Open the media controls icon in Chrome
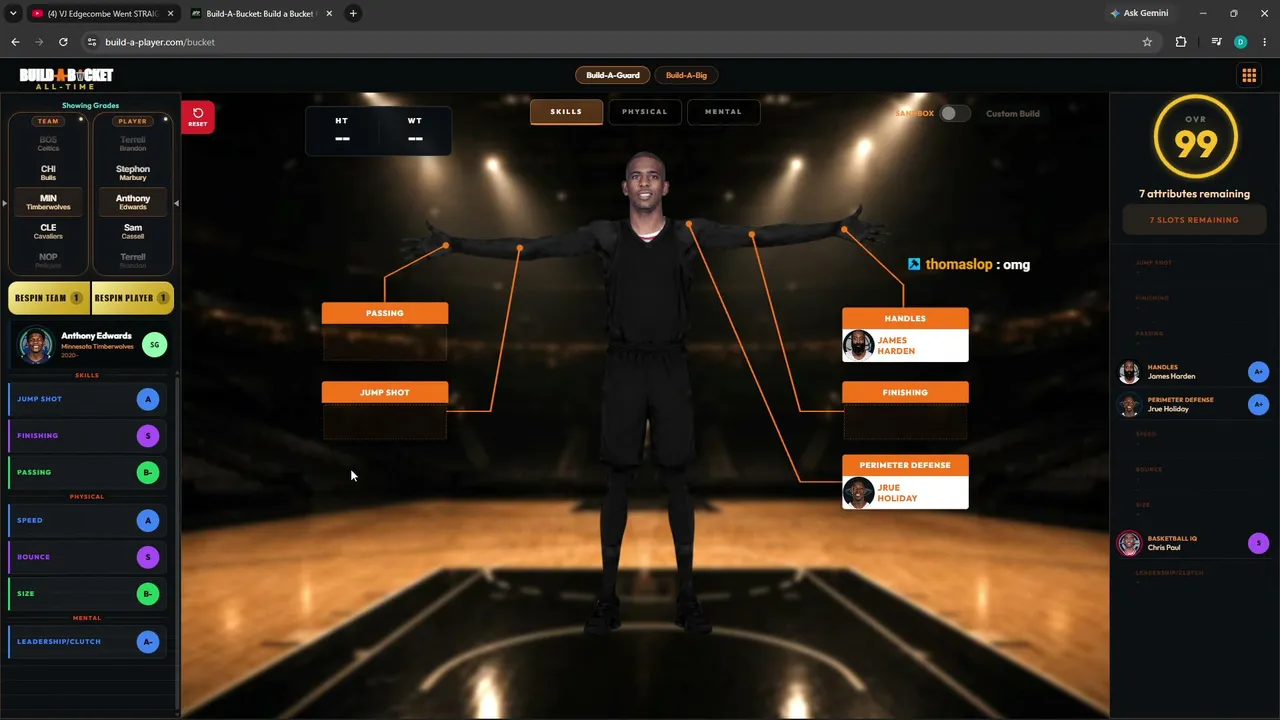This screenshot has width=1280, height=720. [1216, 42]
